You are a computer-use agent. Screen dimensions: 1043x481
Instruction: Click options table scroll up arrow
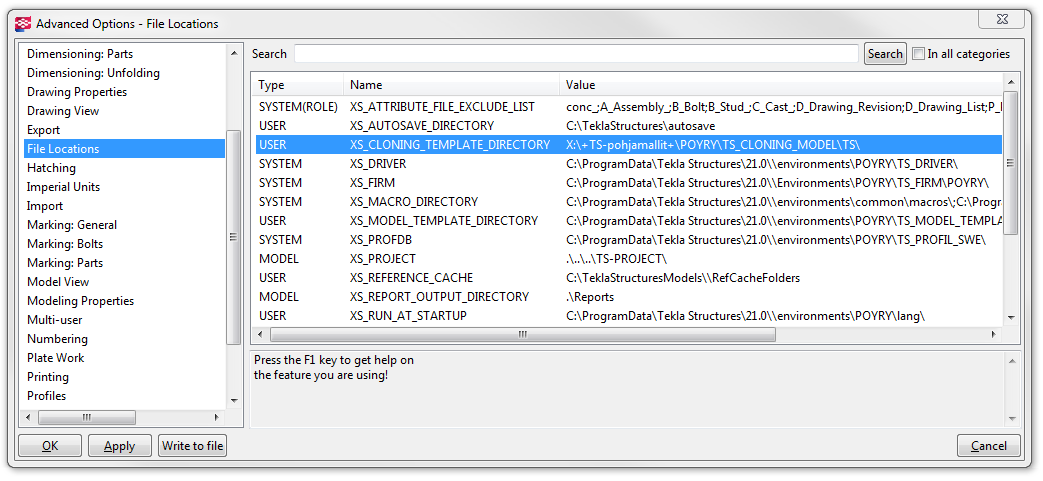pos(1011,82)
